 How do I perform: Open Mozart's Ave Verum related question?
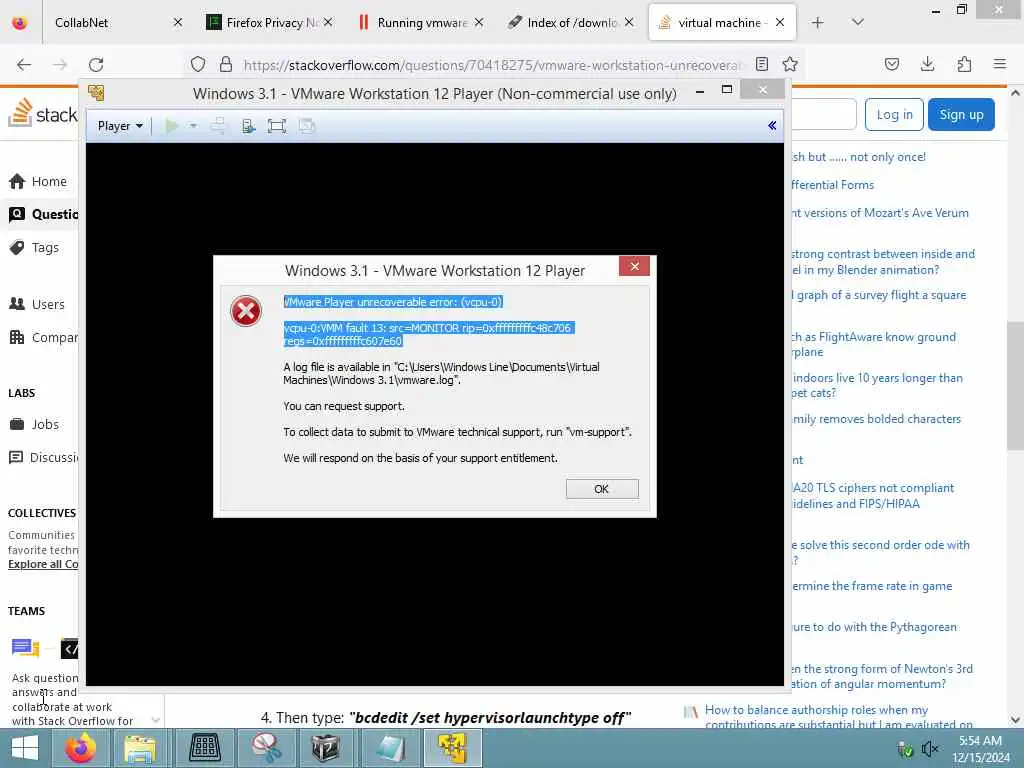(880, 213)
